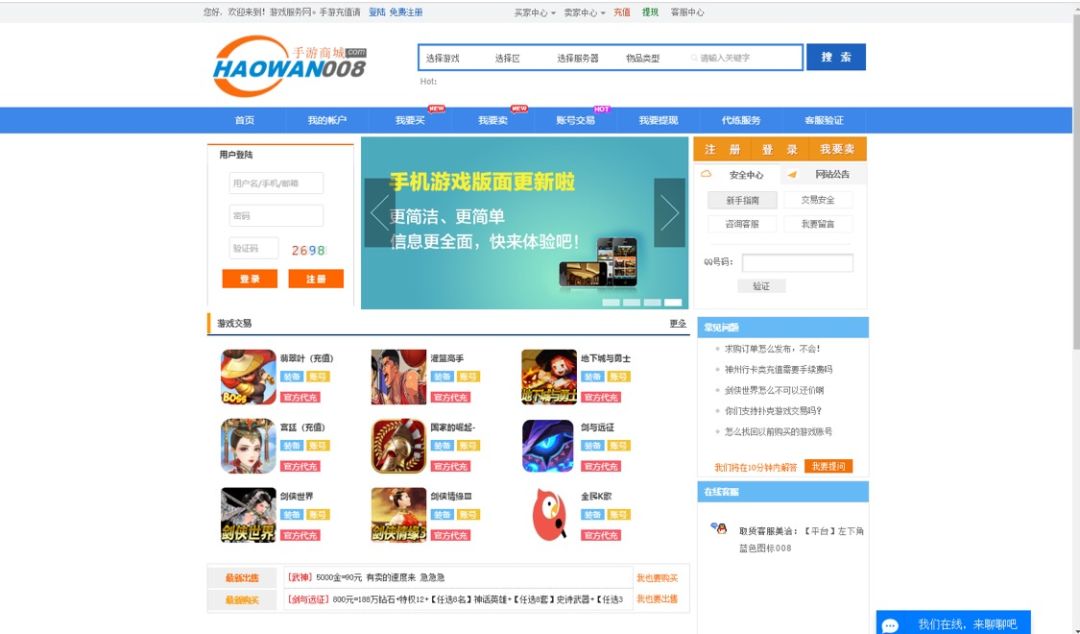
Task: Click the 我也要出售 link
Action: pyautogui.click(x=657, y=599)
